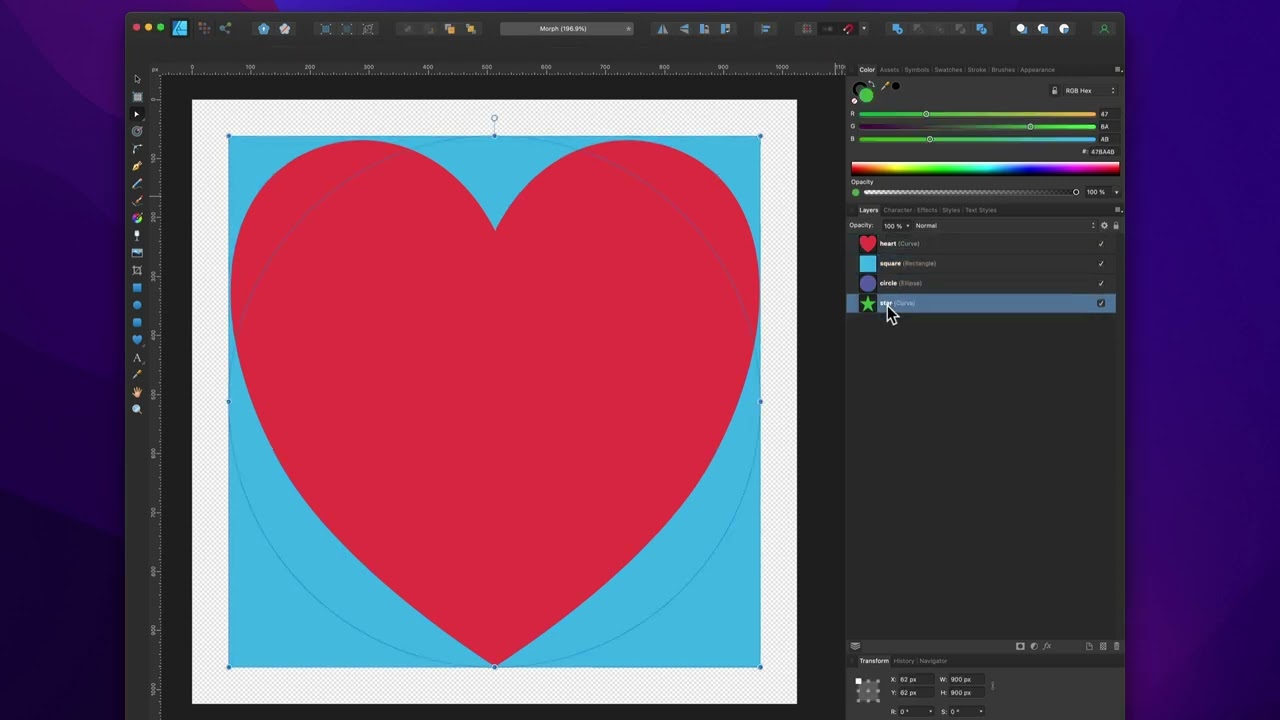Select the Artboard tool
Image resolution: width=1280 pixels, height=720 pixels.
(x=137, y=97)
